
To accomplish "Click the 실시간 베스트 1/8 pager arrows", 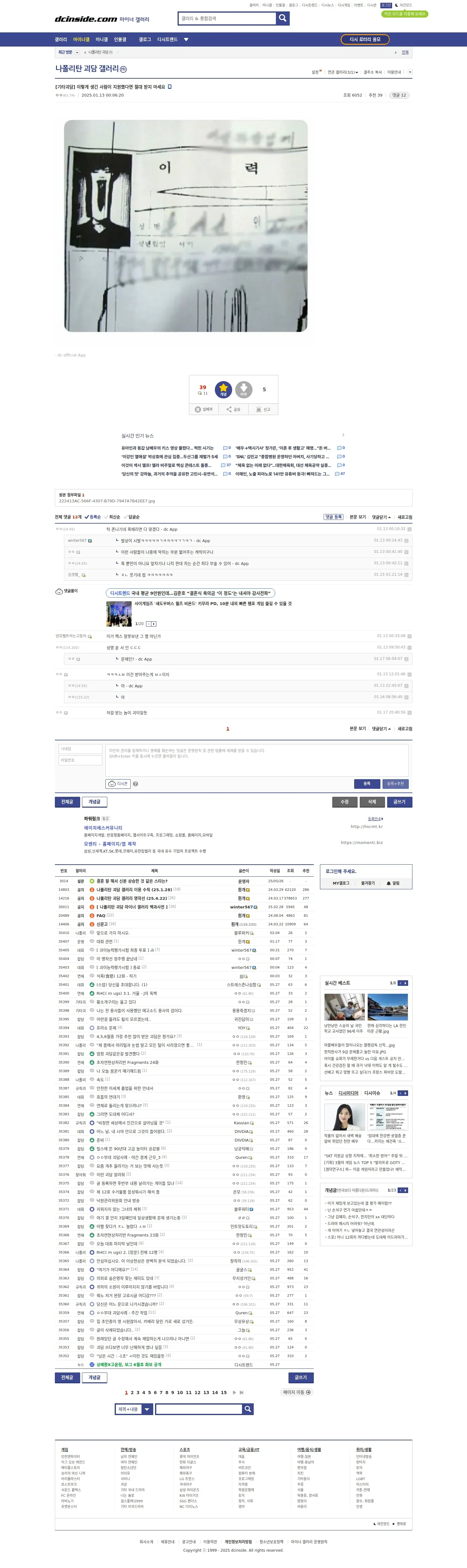I will coord(403,983).
